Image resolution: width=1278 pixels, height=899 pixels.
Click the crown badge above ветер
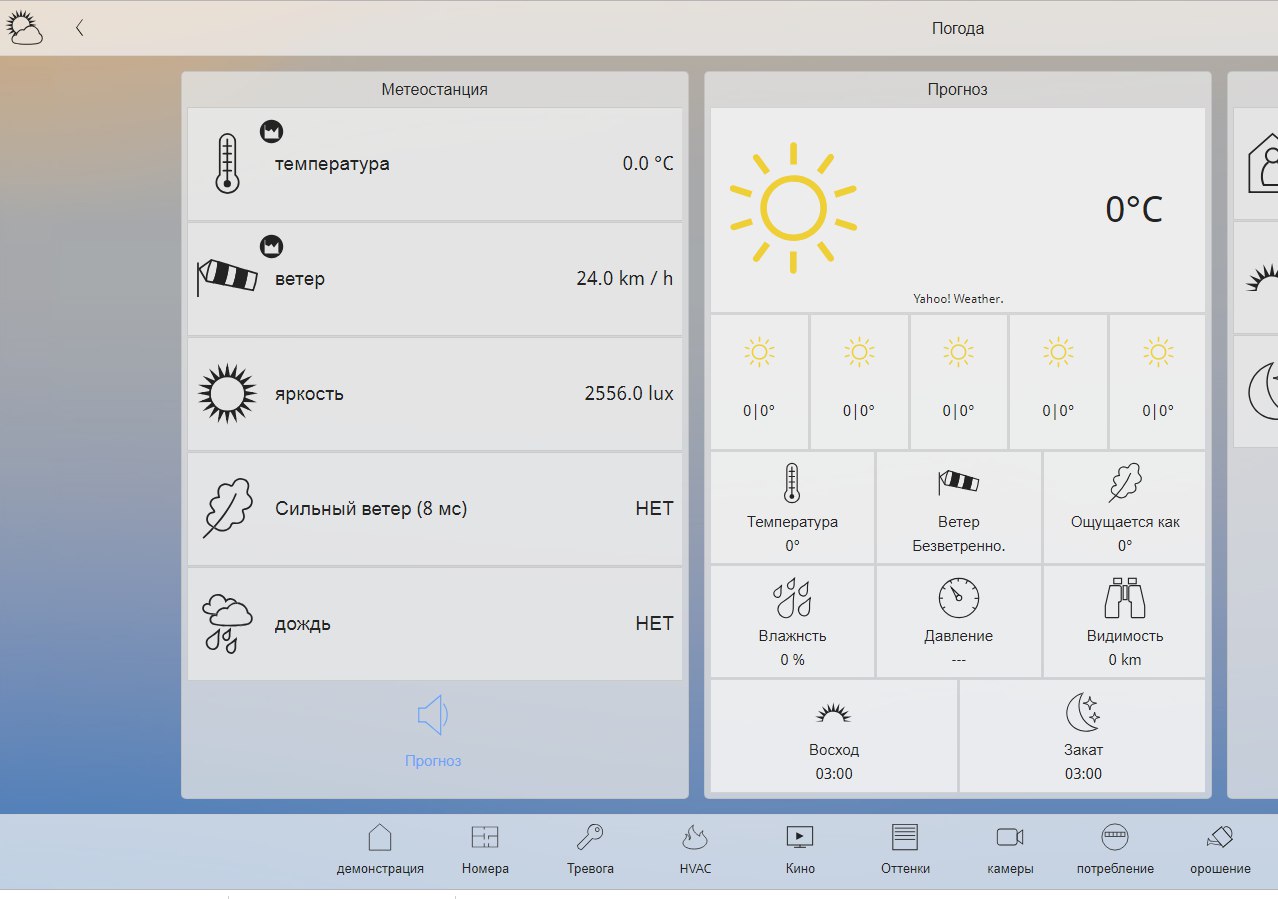(271, 246)
